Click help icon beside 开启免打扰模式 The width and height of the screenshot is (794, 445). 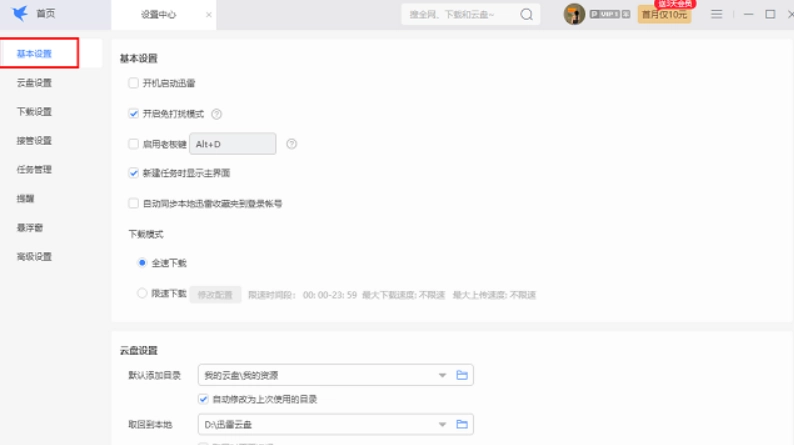point(216,114)
